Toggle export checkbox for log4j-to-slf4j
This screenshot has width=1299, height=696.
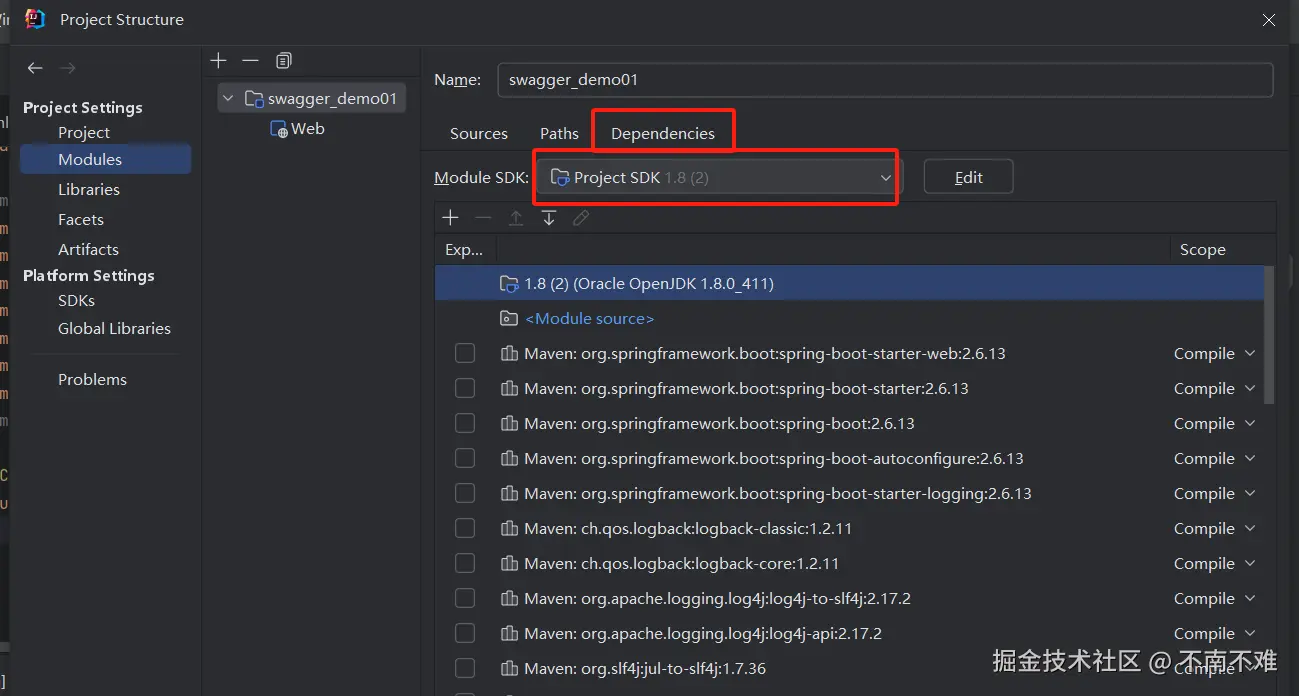[465, 598]
